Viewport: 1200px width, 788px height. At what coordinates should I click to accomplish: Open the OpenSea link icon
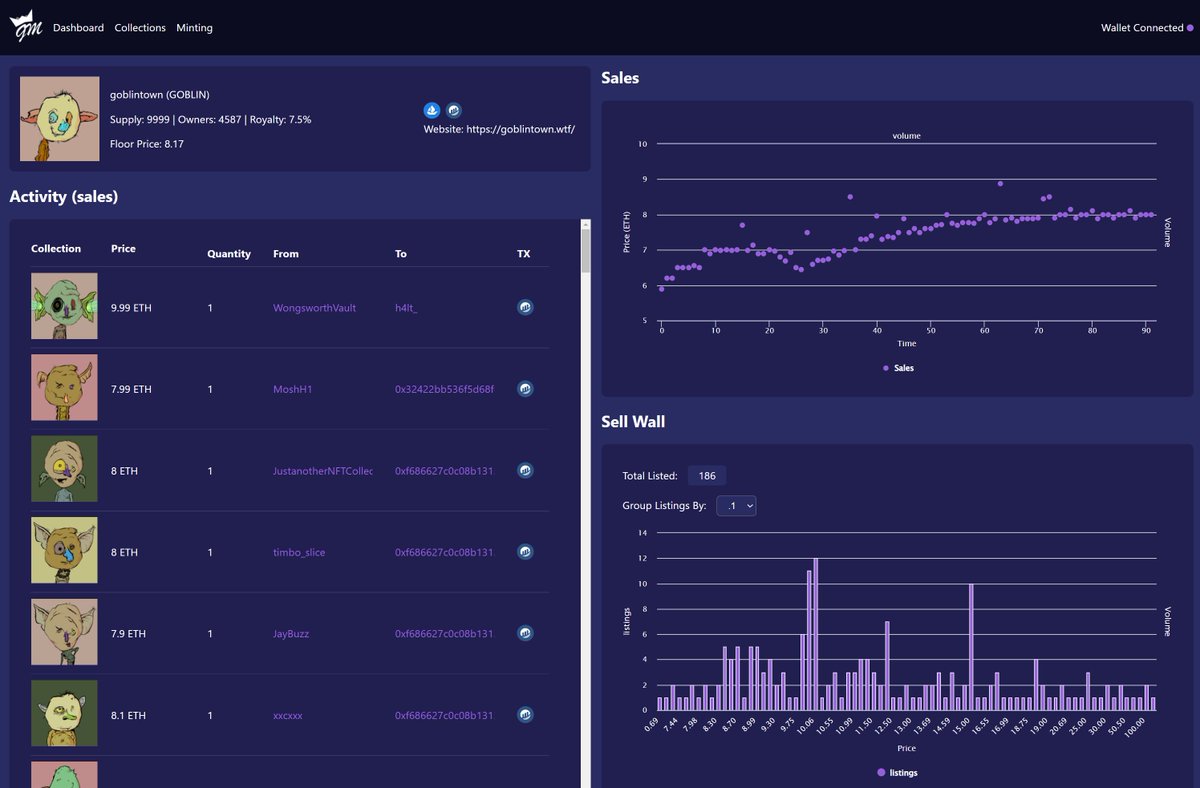point(433,110)
